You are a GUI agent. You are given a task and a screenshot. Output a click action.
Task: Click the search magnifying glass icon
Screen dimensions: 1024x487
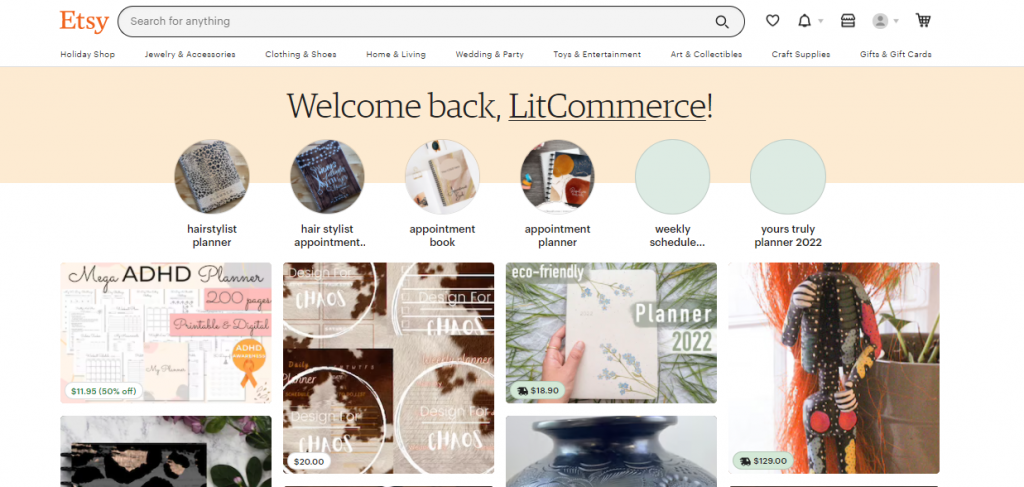tap(722, 22)
